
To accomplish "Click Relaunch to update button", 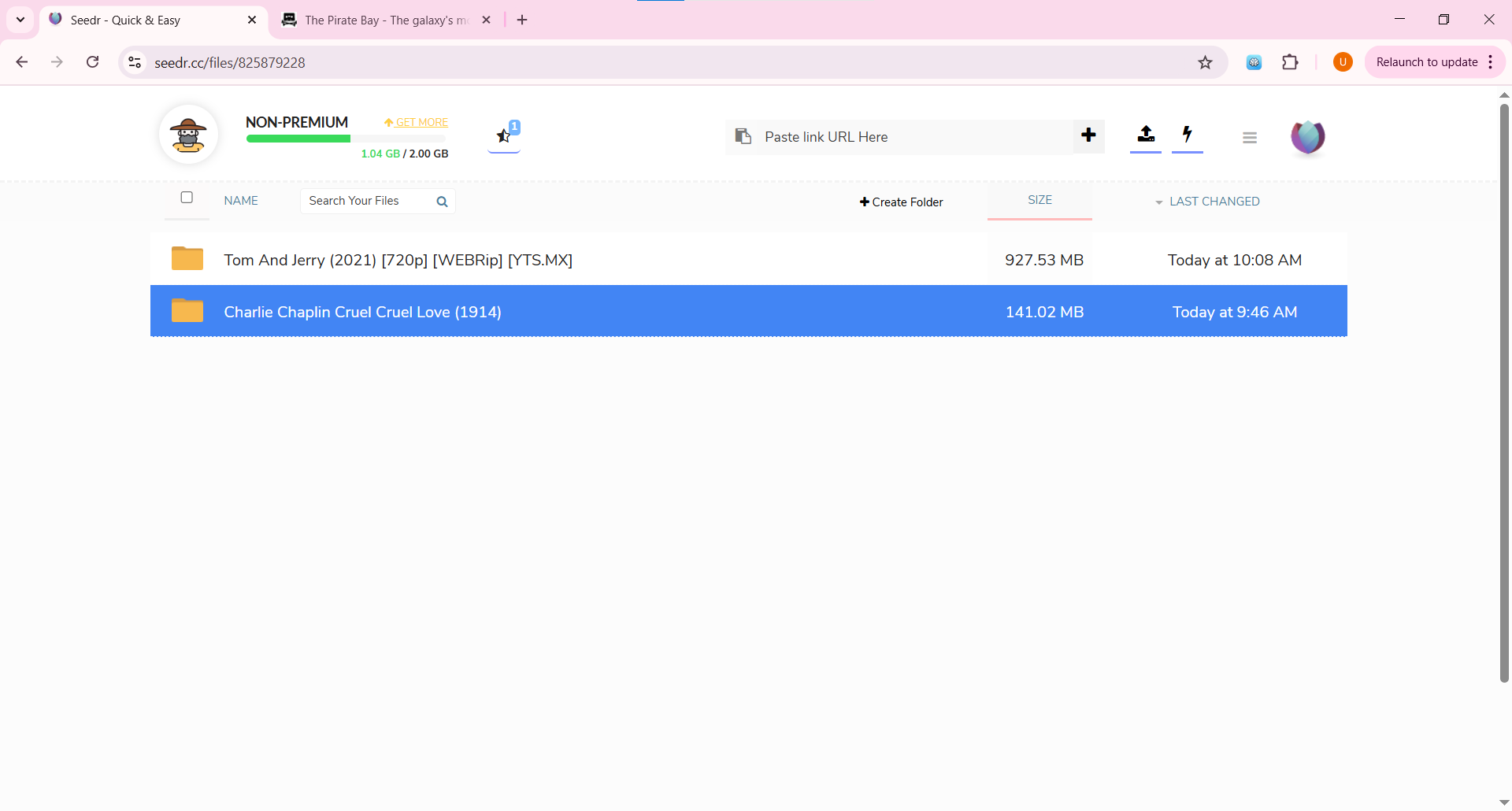I will click(x=1426, y=62).
